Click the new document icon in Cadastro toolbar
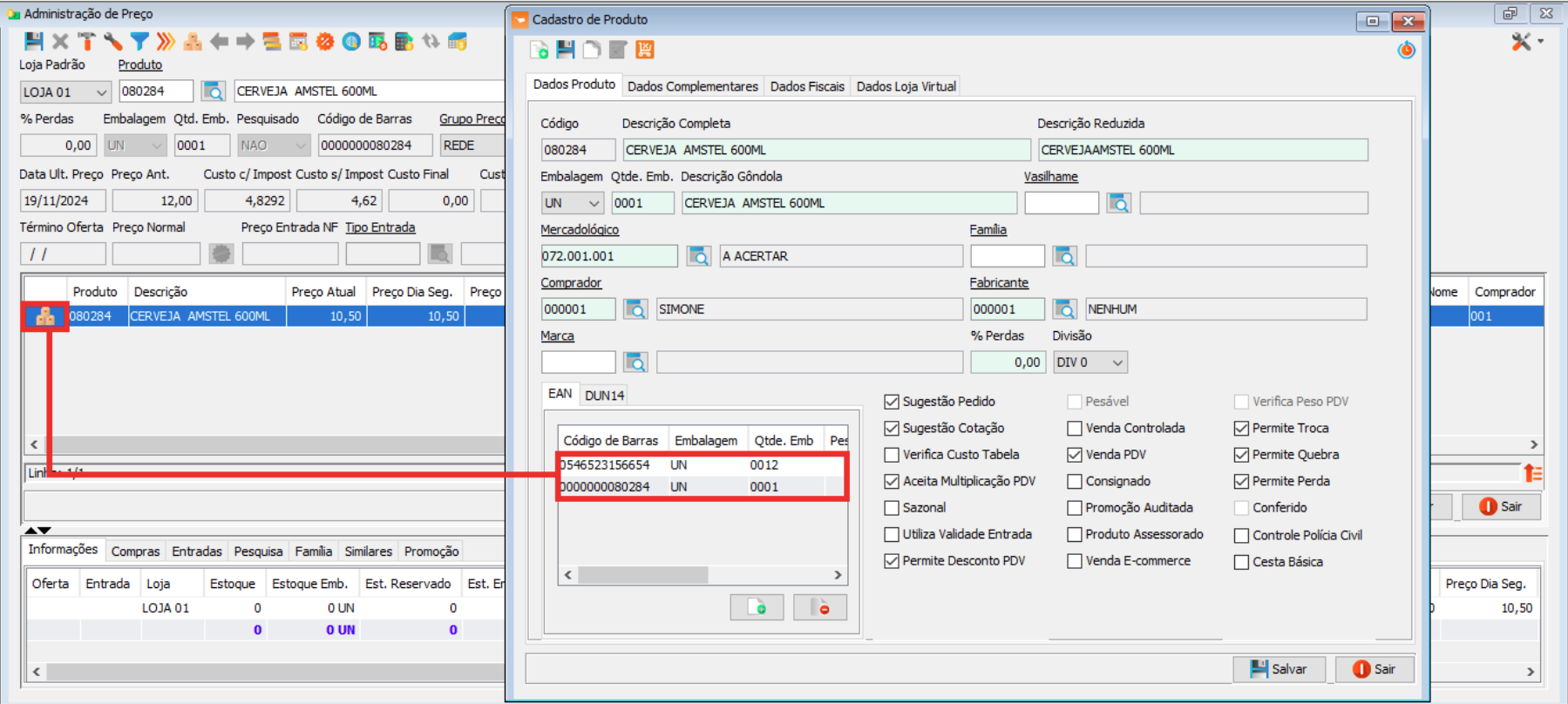This screenshot has width=1568, height=704. click(539, 50)
